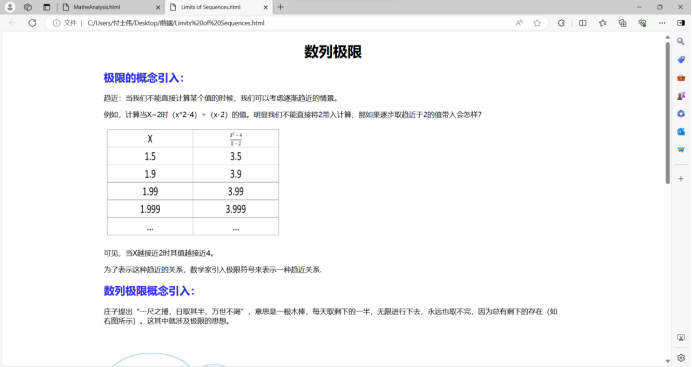Open Settings and more menu

coord(662,23)
